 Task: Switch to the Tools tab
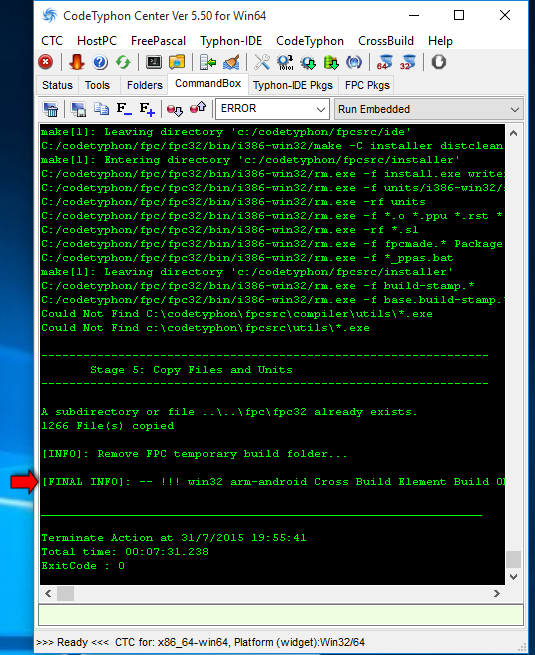[x=97, y=85]
